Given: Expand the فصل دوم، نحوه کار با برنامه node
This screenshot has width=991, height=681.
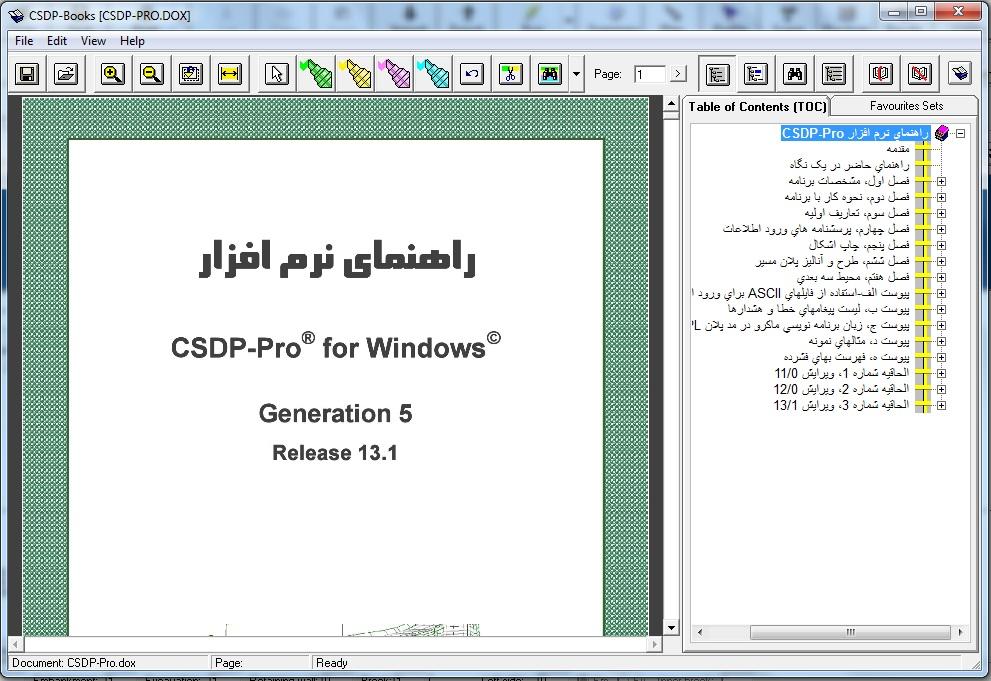Looking at the screenshot, I should (x=942, y=197).
